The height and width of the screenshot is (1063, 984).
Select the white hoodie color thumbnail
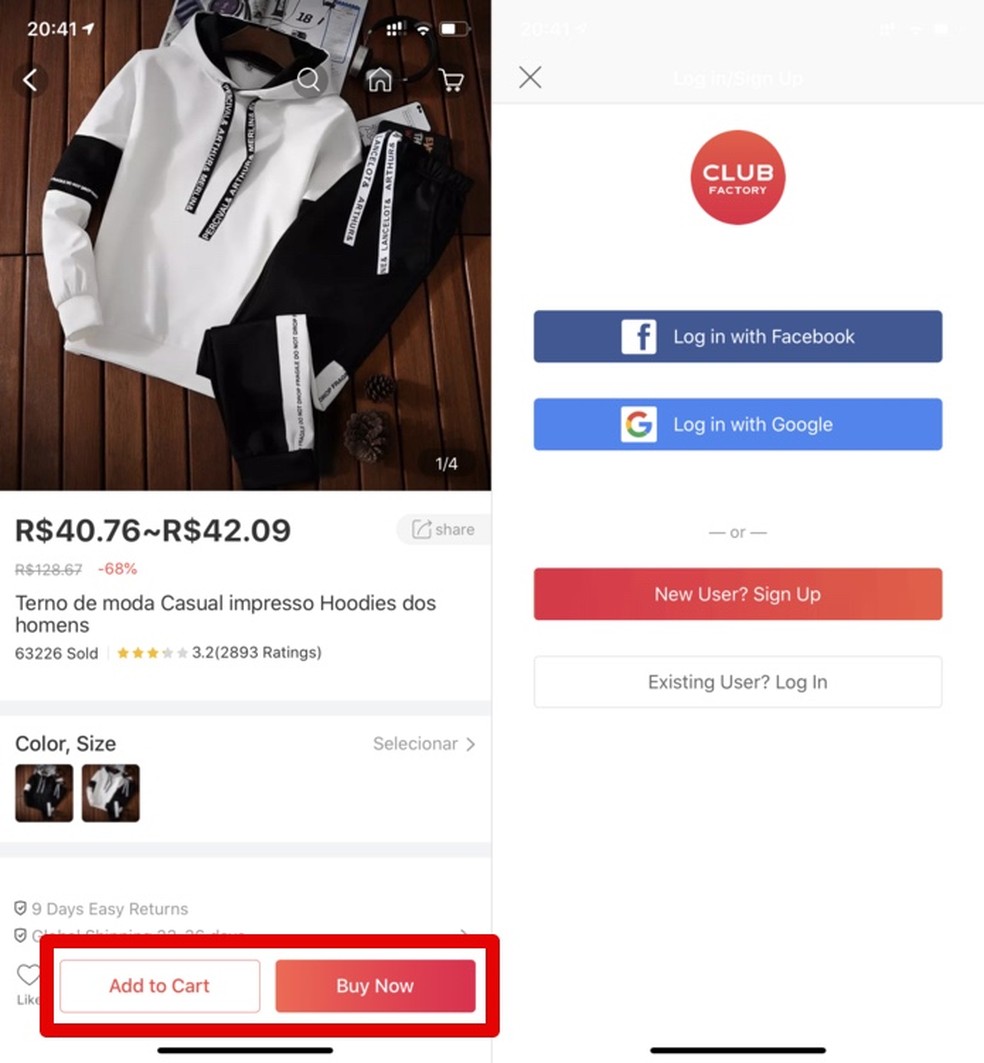(x=110, y=793)
